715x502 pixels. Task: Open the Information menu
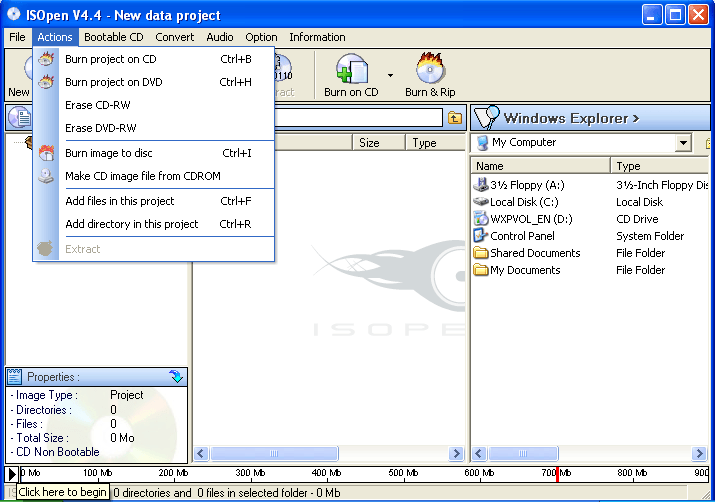pos(317,37)
